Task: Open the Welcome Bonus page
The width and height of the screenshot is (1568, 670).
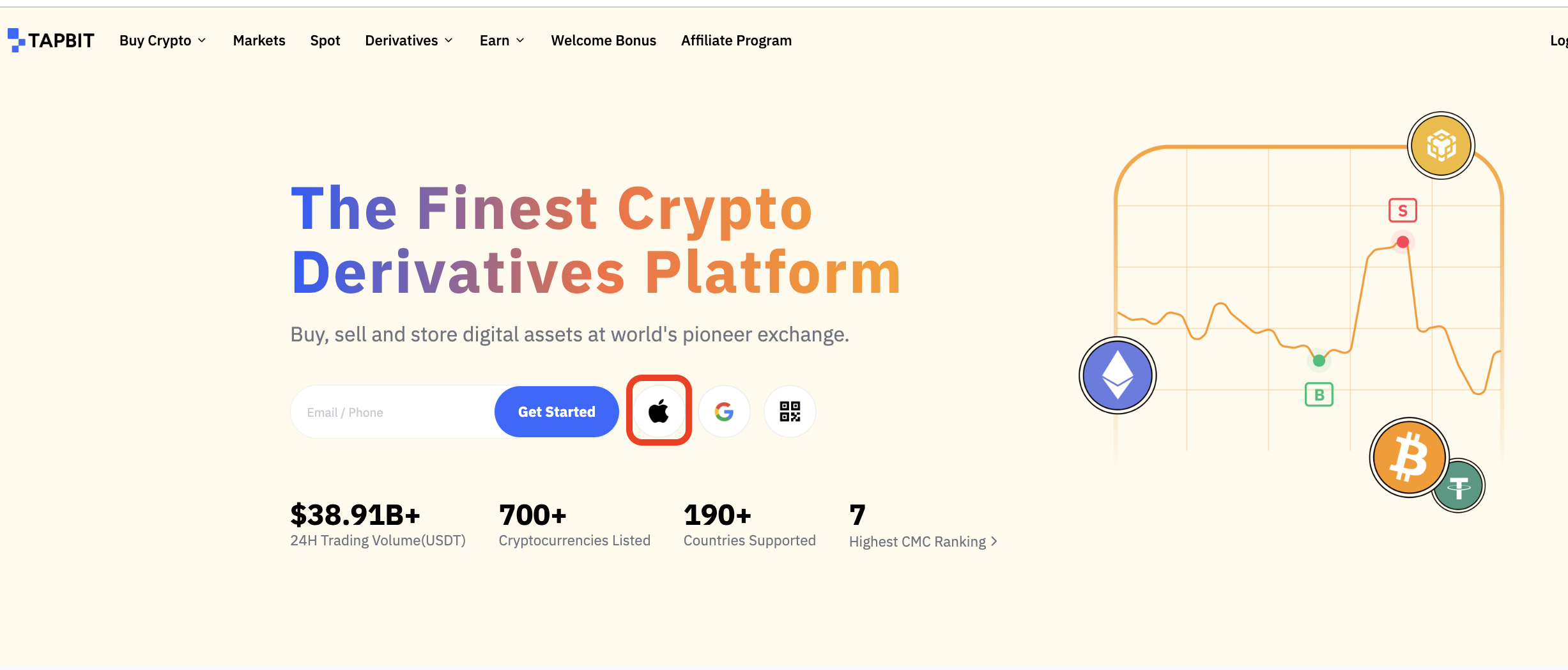Action: [x=603, y=40]
